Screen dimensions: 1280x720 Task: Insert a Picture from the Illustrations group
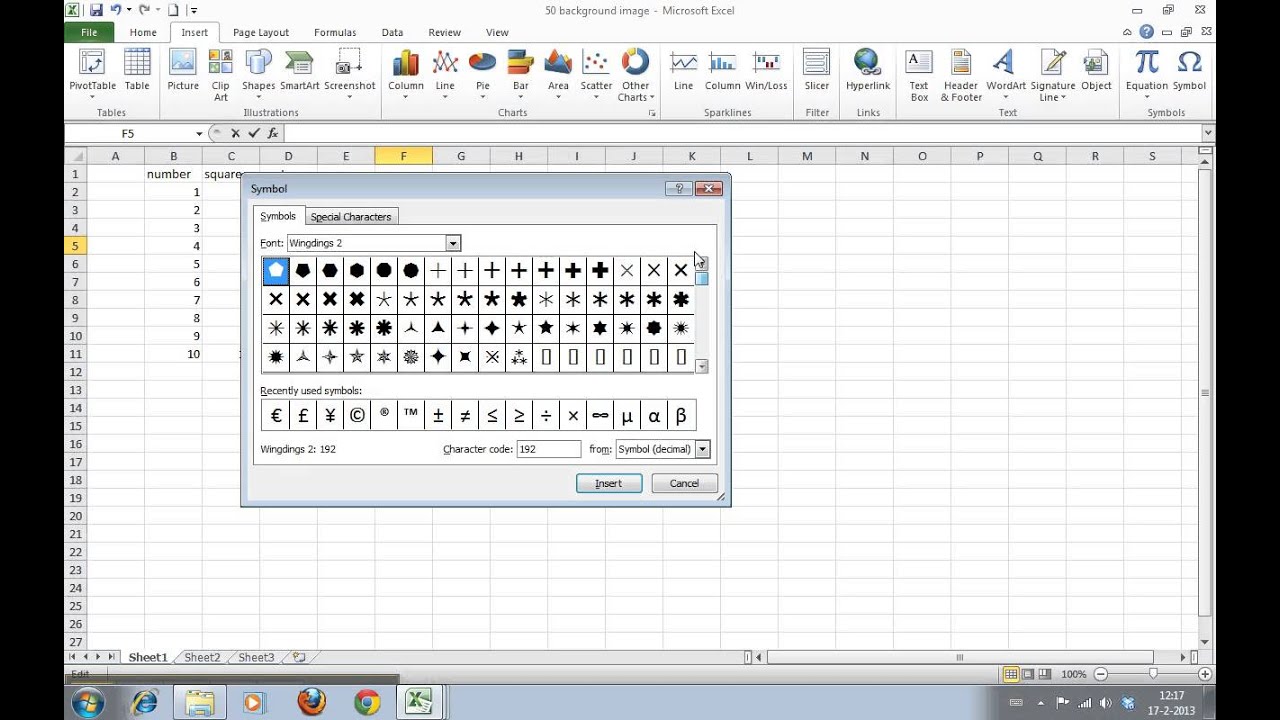pyautogui.click(x=183, y=71)
